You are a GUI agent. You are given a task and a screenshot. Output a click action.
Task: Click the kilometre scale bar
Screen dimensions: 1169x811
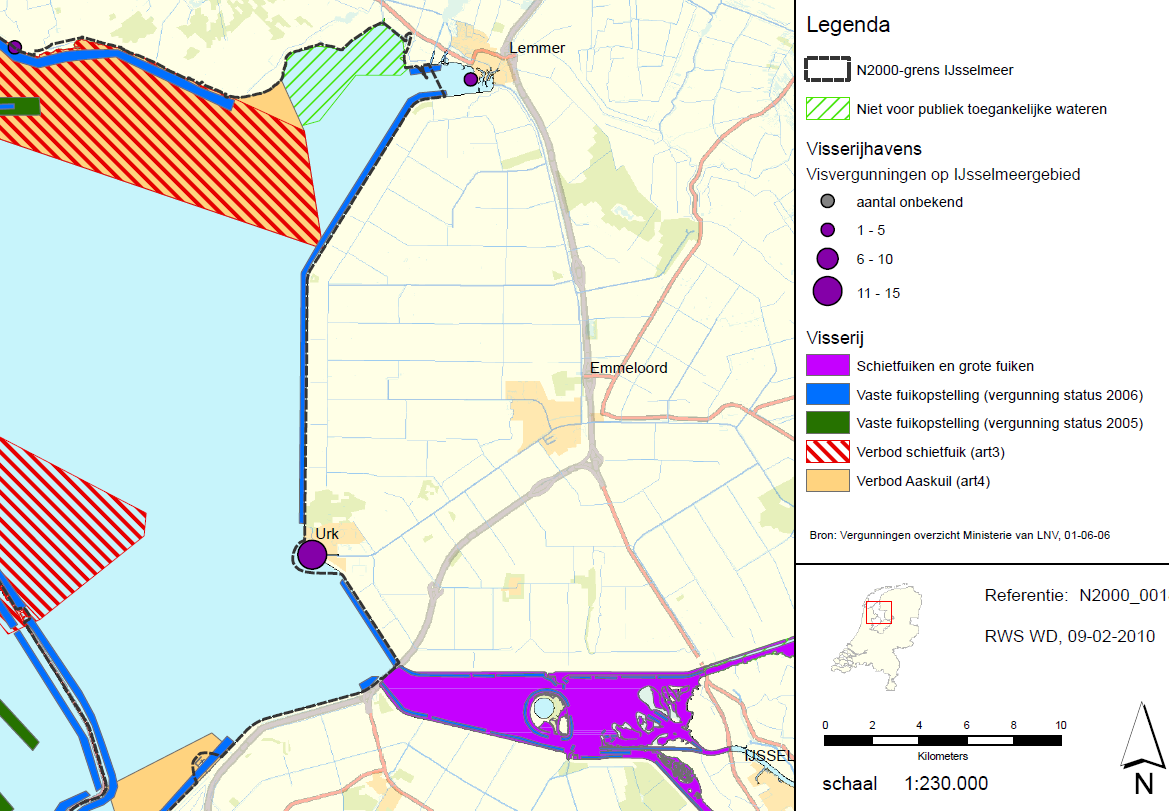point(943,740)
